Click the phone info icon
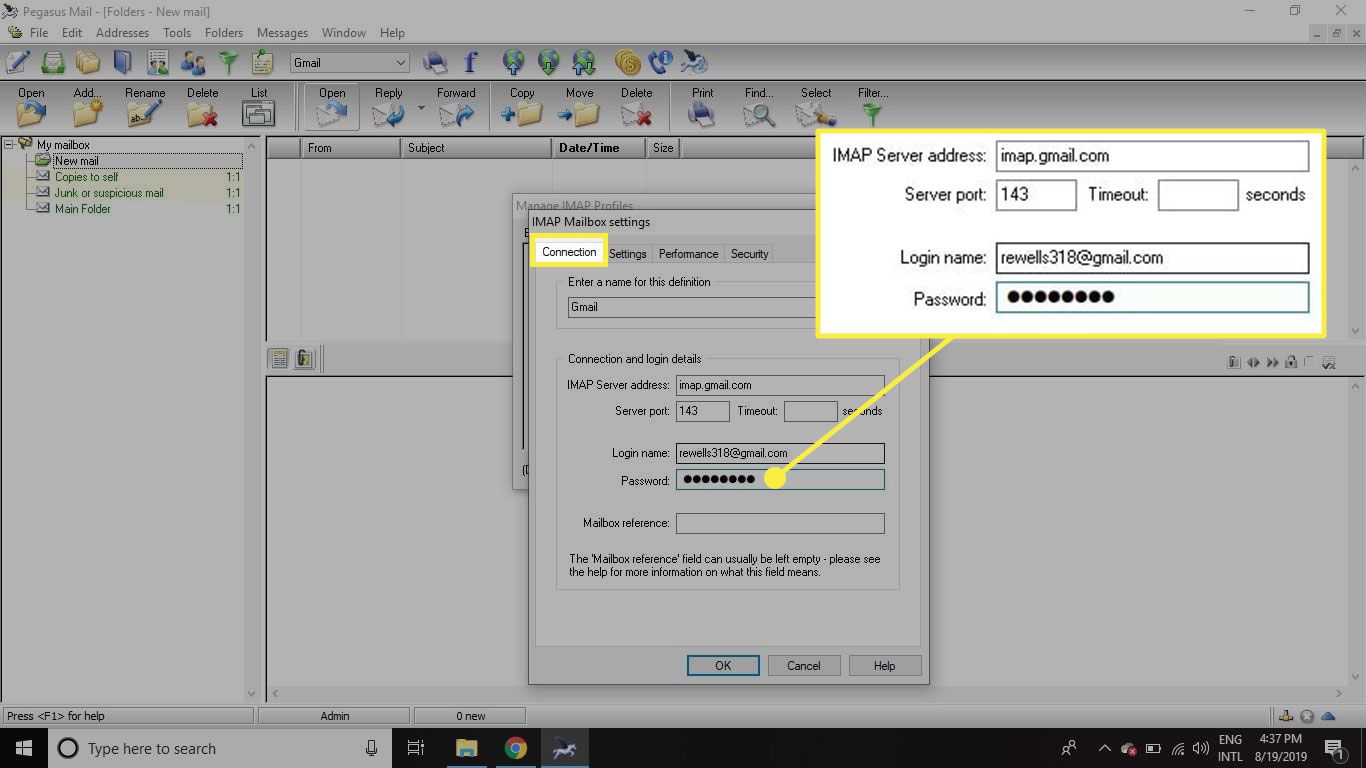Screen dimensions: 1366x768 [x=661, y=63]
